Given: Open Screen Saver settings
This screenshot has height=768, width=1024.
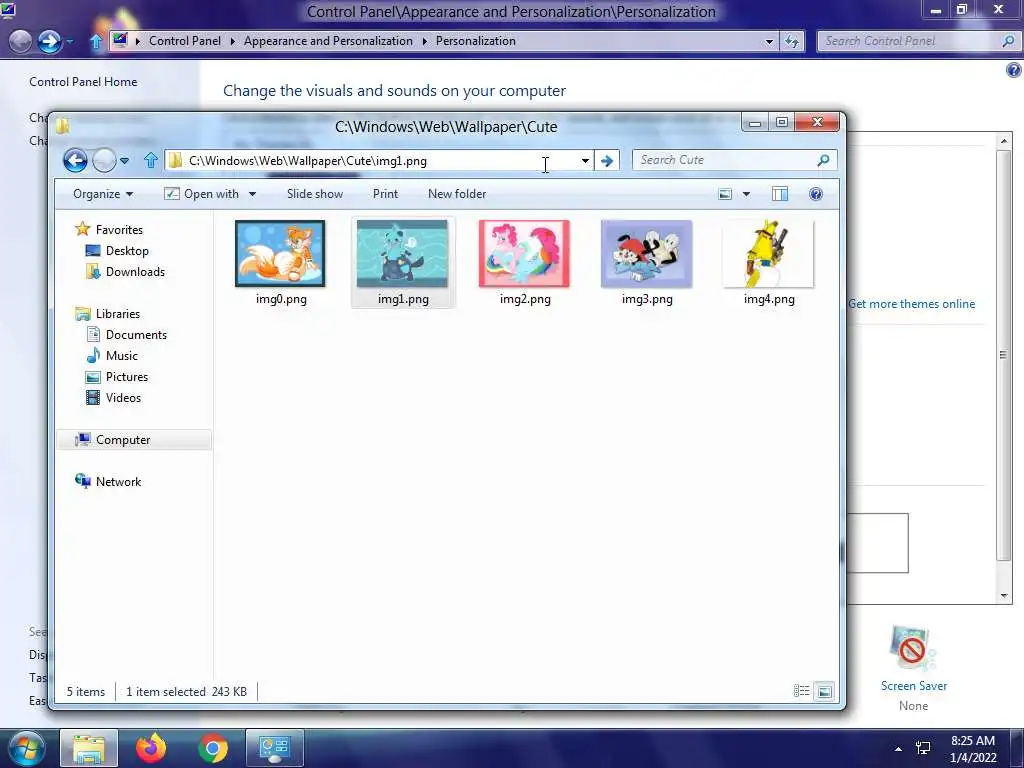Looking at the screenshot, I should tap(914, 686).
